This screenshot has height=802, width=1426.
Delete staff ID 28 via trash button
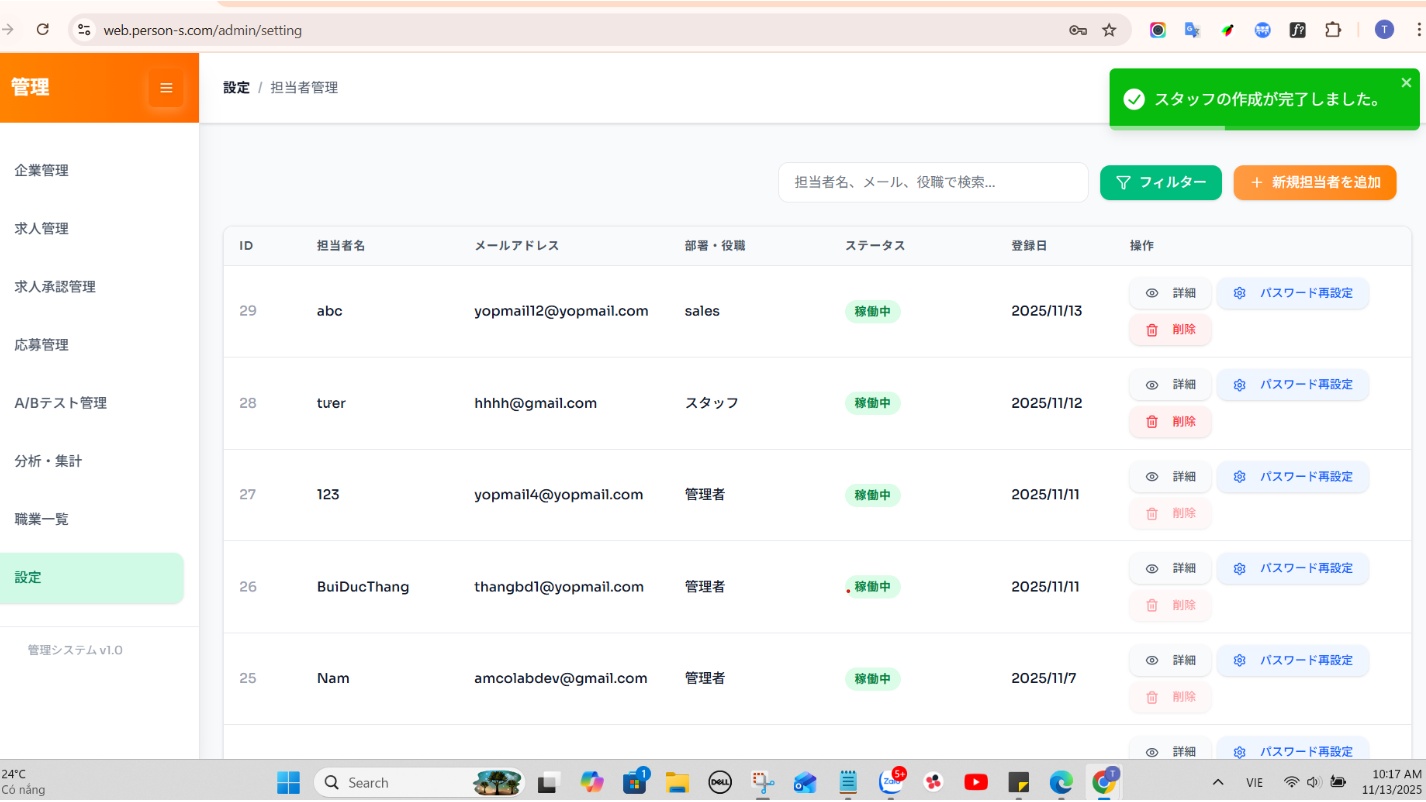pos(1170,421)
